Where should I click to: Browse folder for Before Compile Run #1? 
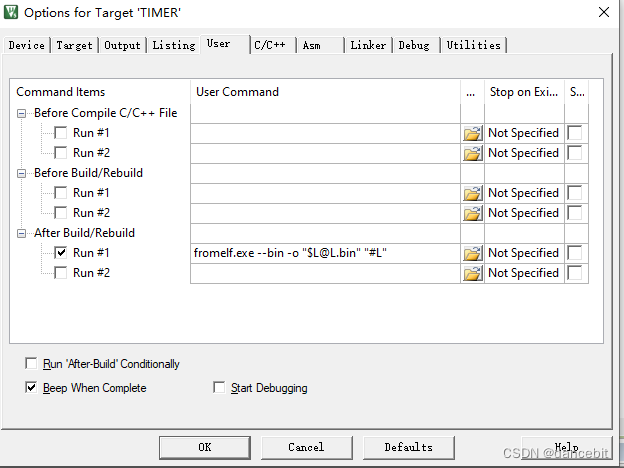point(472,133)
